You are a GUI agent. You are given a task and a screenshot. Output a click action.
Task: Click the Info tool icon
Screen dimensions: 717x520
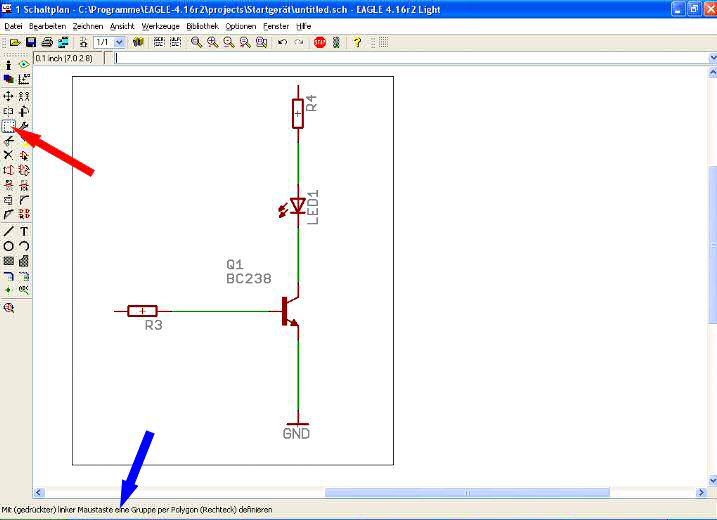(8, 64)
